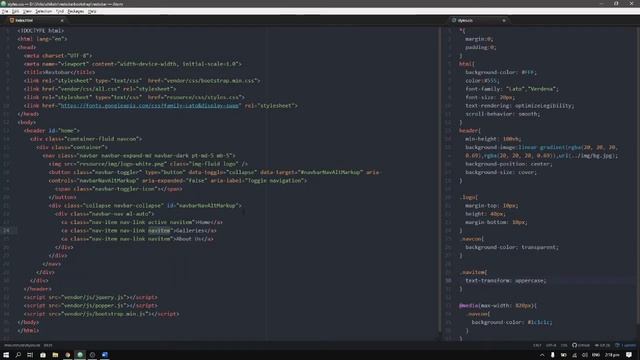Open the Windows notification center
The width and height of the screenshot is (640, 360).
[x=629, y=355]
